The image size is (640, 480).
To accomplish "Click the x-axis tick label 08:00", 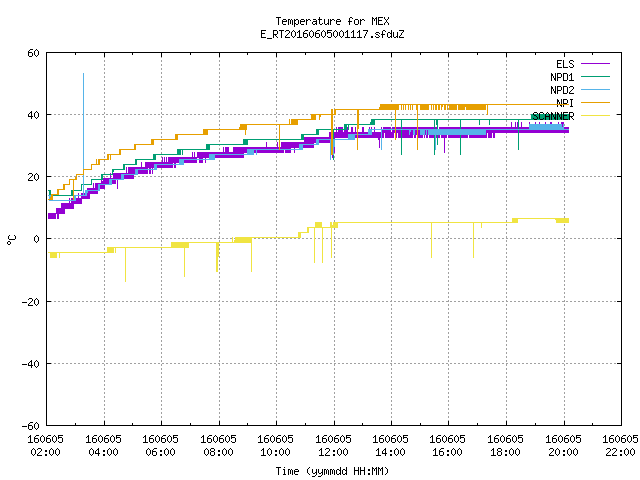I will pyautogui.click(x=218, y=452).
